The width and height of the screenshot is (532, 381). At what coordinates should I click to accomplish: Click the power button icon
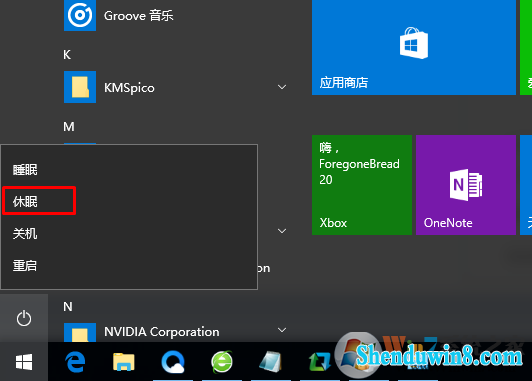pyautogui.click(x=24, y=318)
